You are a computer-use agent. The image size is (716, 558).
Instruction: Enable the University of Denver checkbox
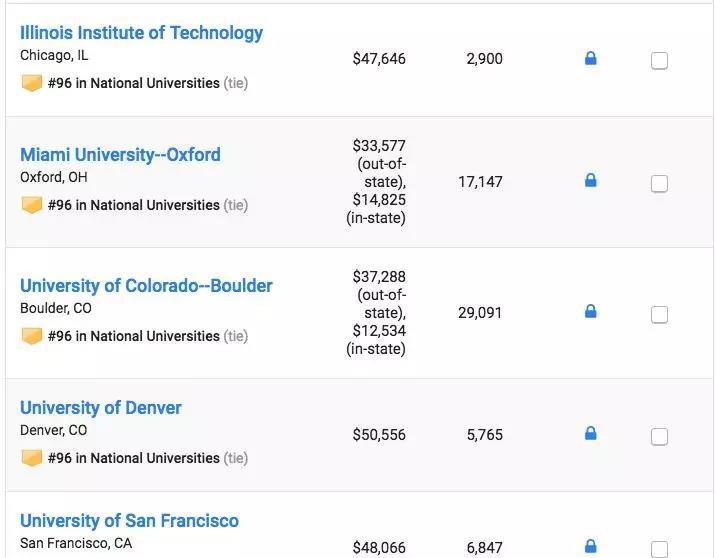pos(659,436)
